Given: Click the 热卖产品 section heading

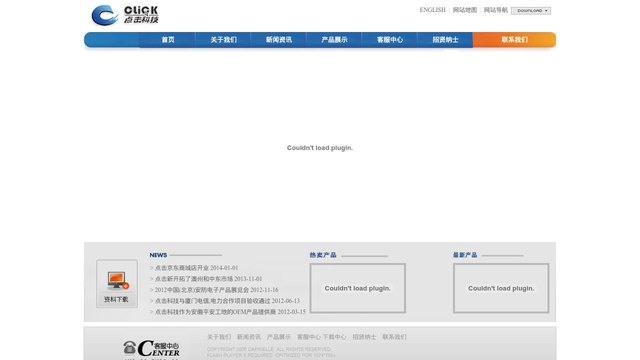Looking at the screenshot, I should tap(323, 255).
